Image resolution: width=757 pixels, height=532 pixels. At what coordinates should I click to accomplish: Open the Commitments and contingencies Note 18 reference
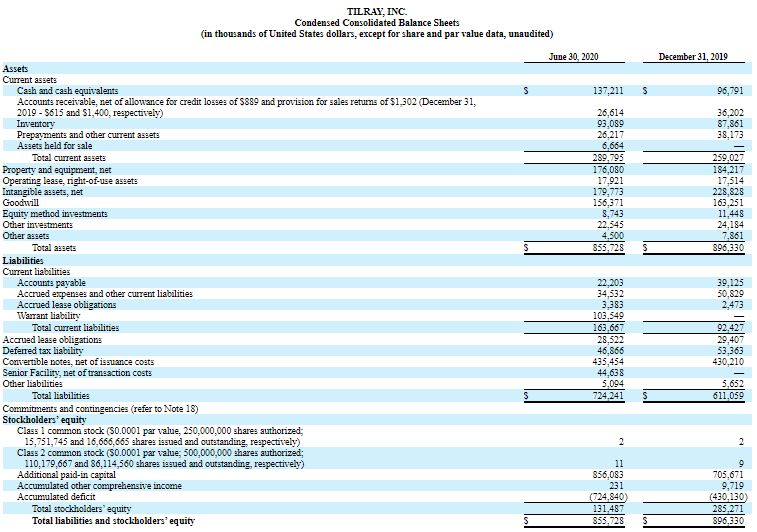point(101,408)
